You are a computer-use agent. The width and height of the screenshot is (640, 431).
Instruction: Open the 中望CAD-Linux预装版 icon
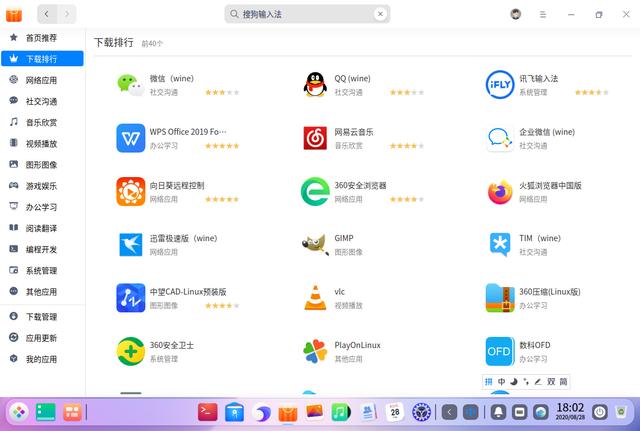131,298
